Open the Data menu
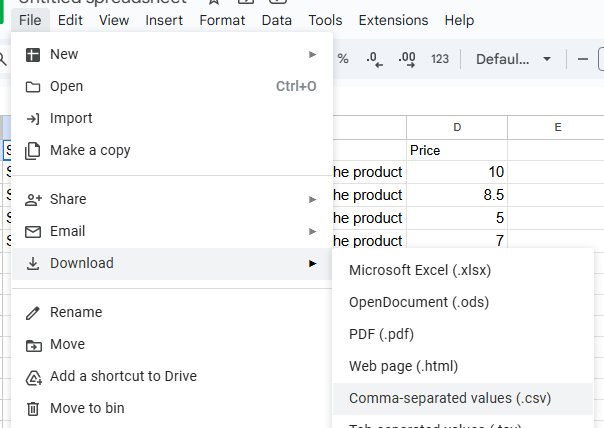 click(277, 20)
